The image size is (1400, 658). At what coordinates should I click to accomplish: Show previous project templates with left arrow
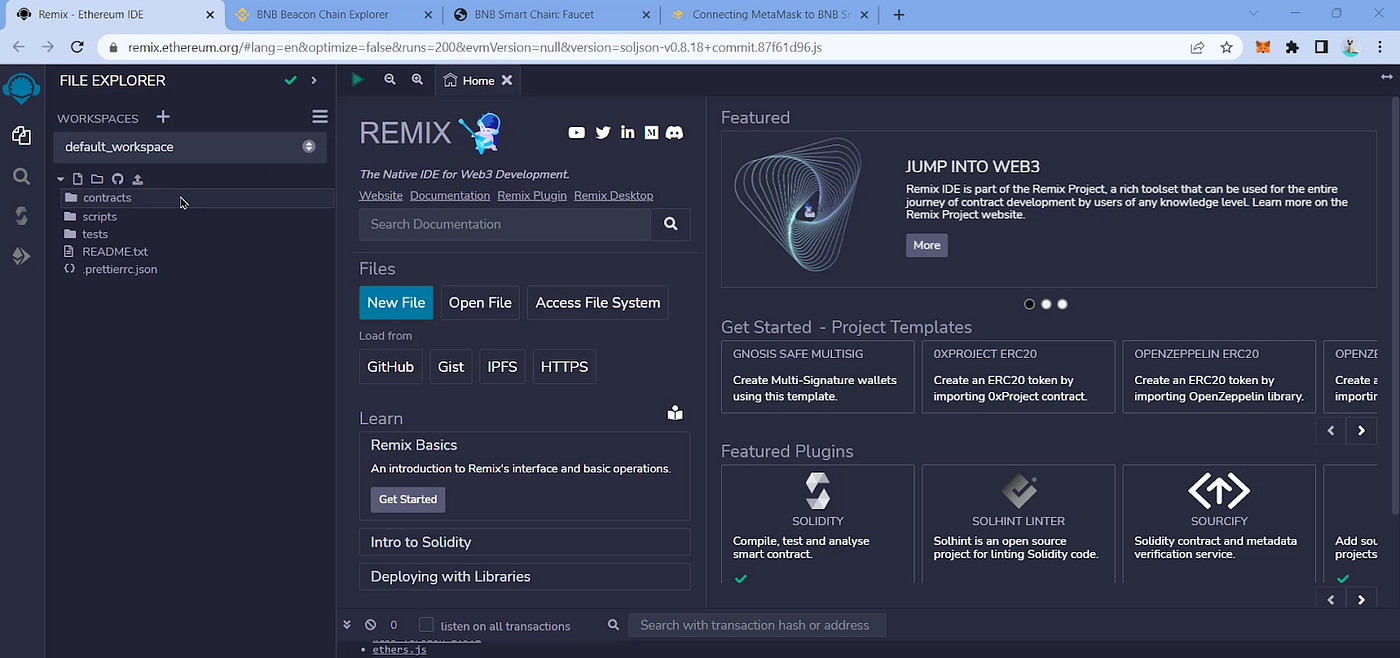tap(1331, 431)
